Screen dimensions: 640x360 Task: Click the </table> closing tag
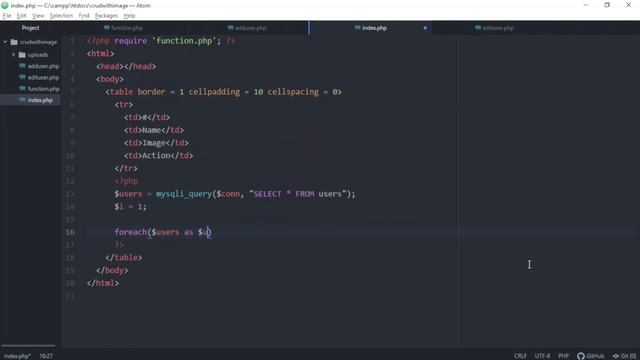click(x=124, y=258)
